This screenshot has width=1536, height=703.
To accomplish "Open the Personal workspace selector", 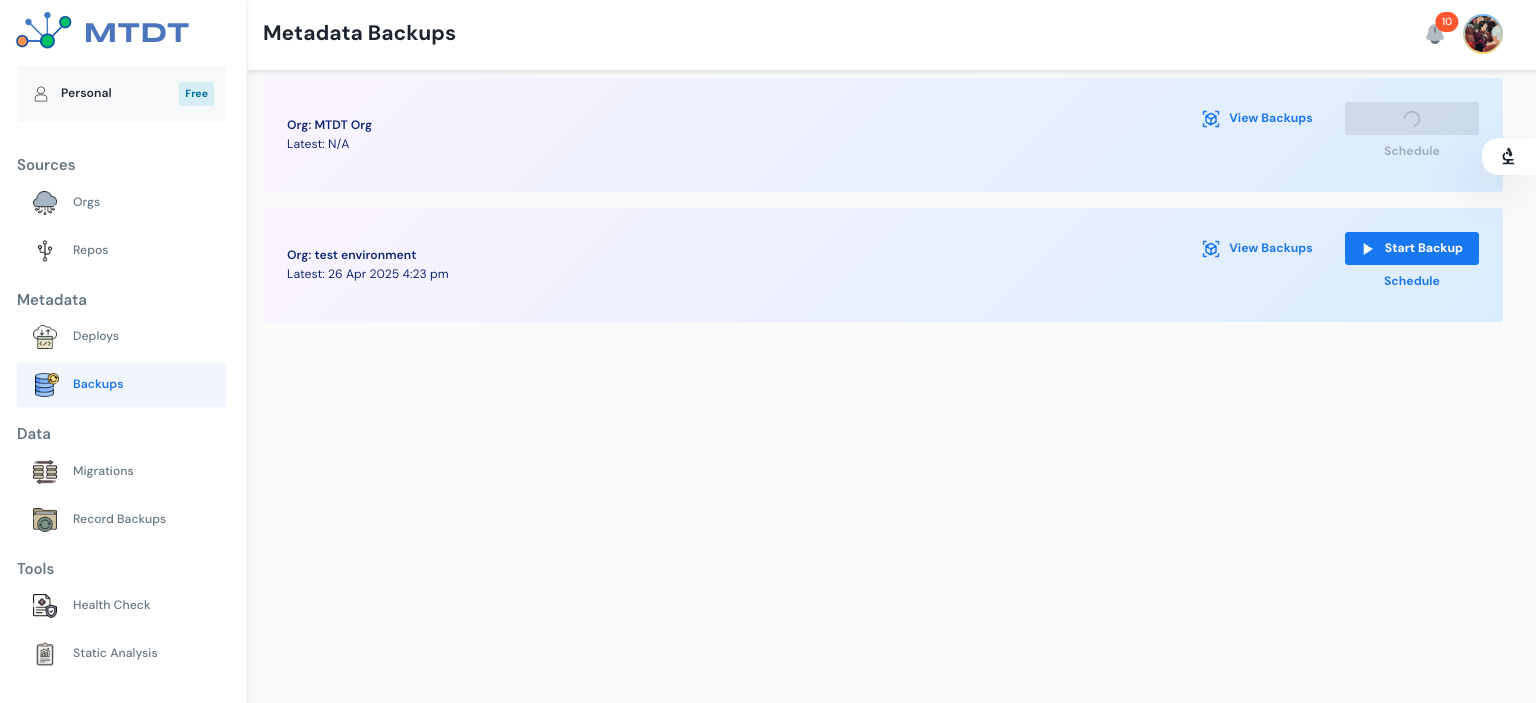I will (121, 94).
